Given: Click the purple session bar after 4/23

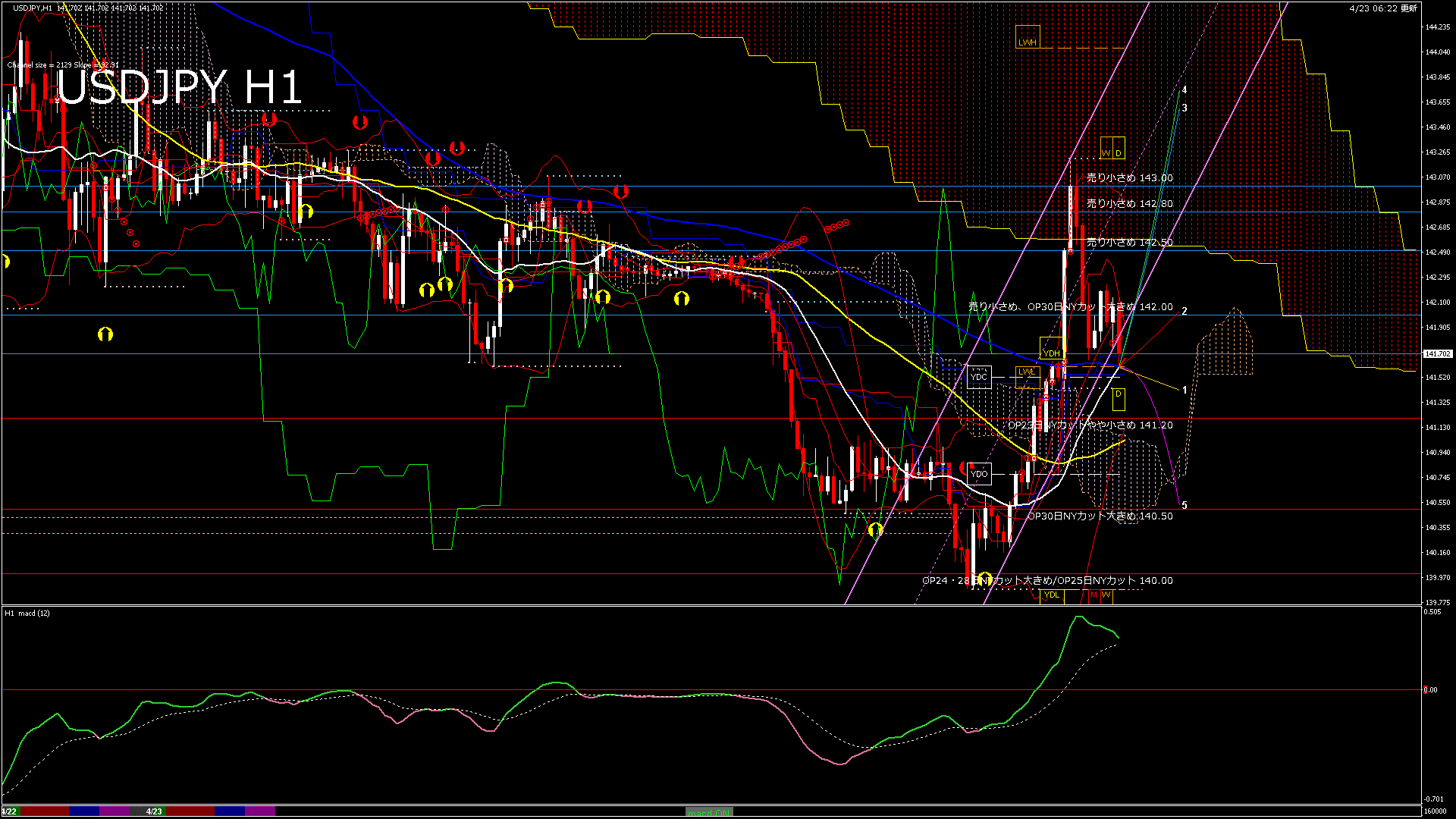Looking at the screenshot, I should (260, 811).
